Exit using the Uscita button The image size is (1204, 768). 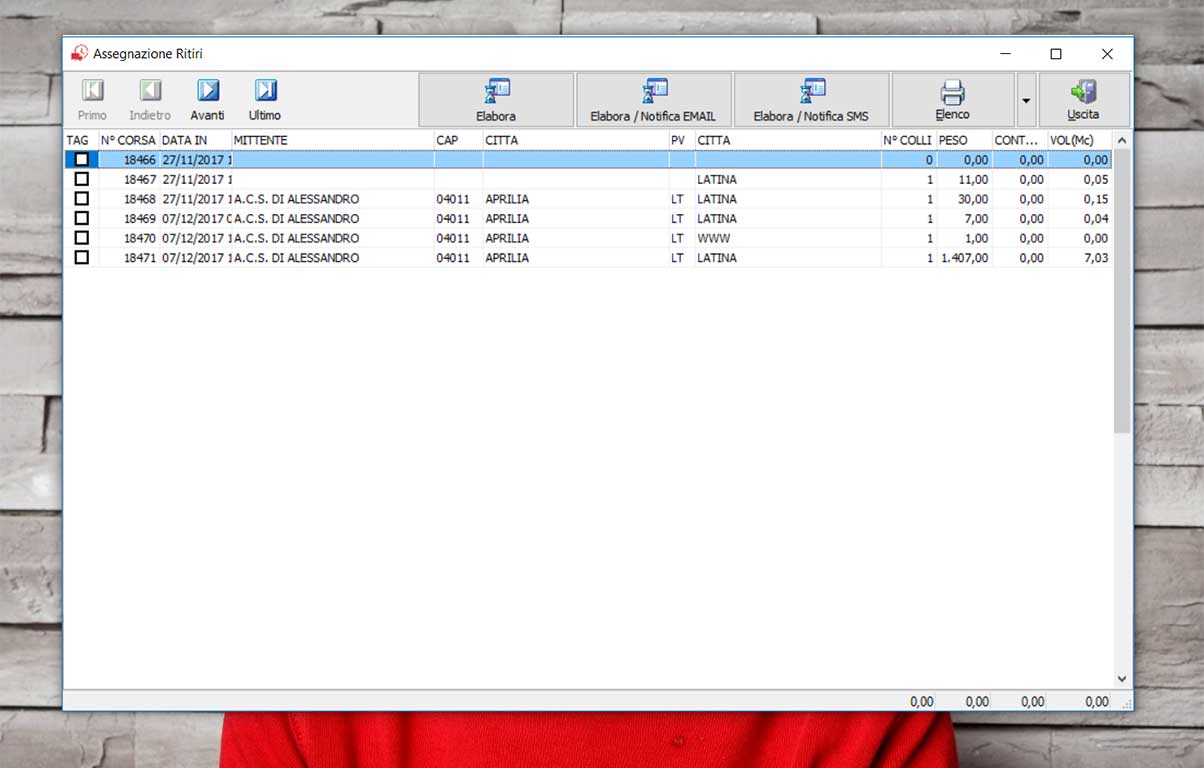point(1084,100)
